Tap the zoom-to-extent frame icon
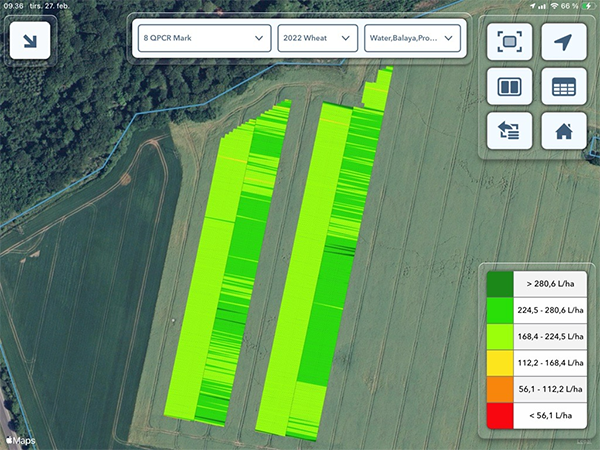 pyautogui.click(x=509, y=41)
